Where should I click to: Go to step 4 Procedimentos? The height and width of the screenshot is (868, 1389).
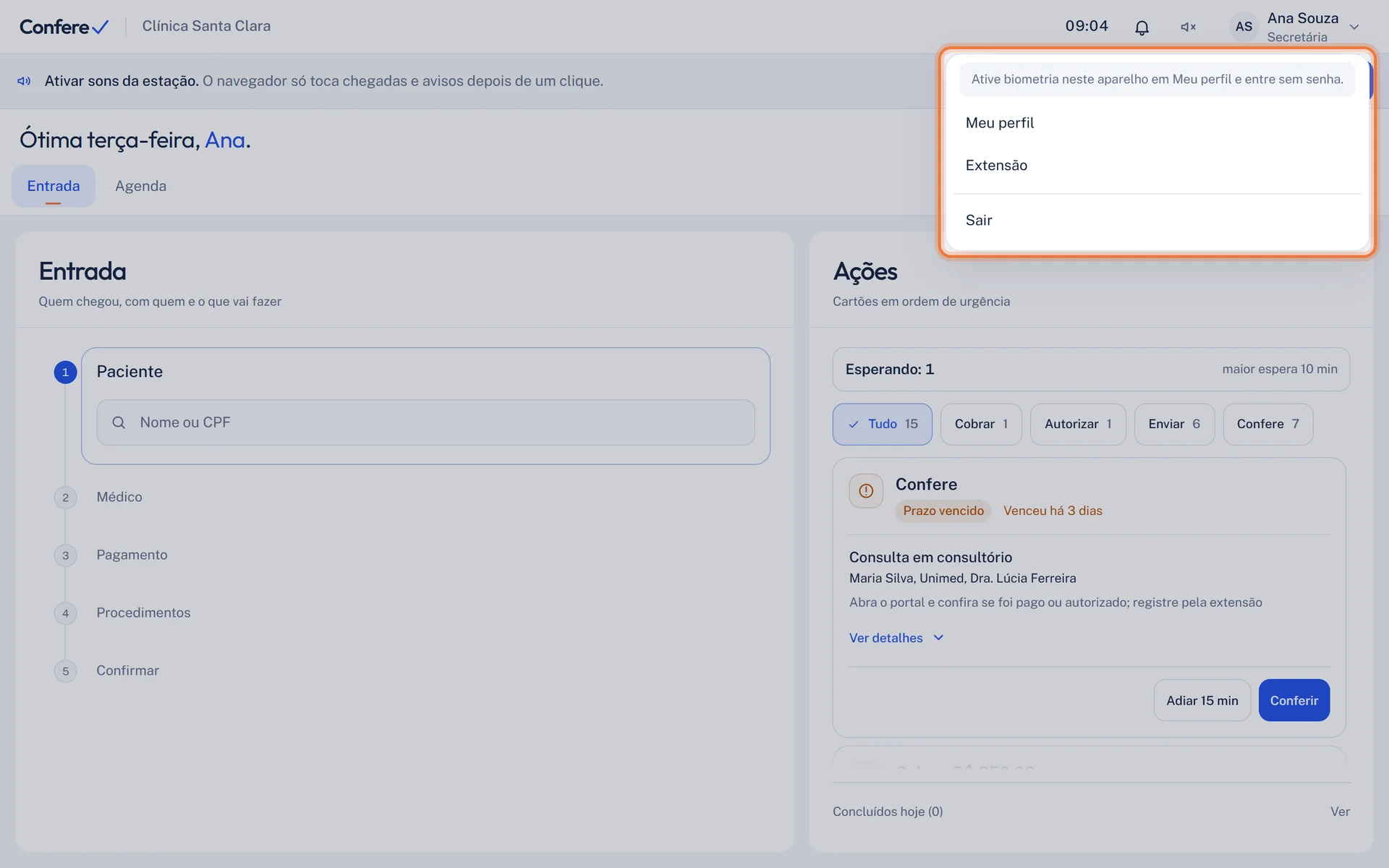[143, 613]
